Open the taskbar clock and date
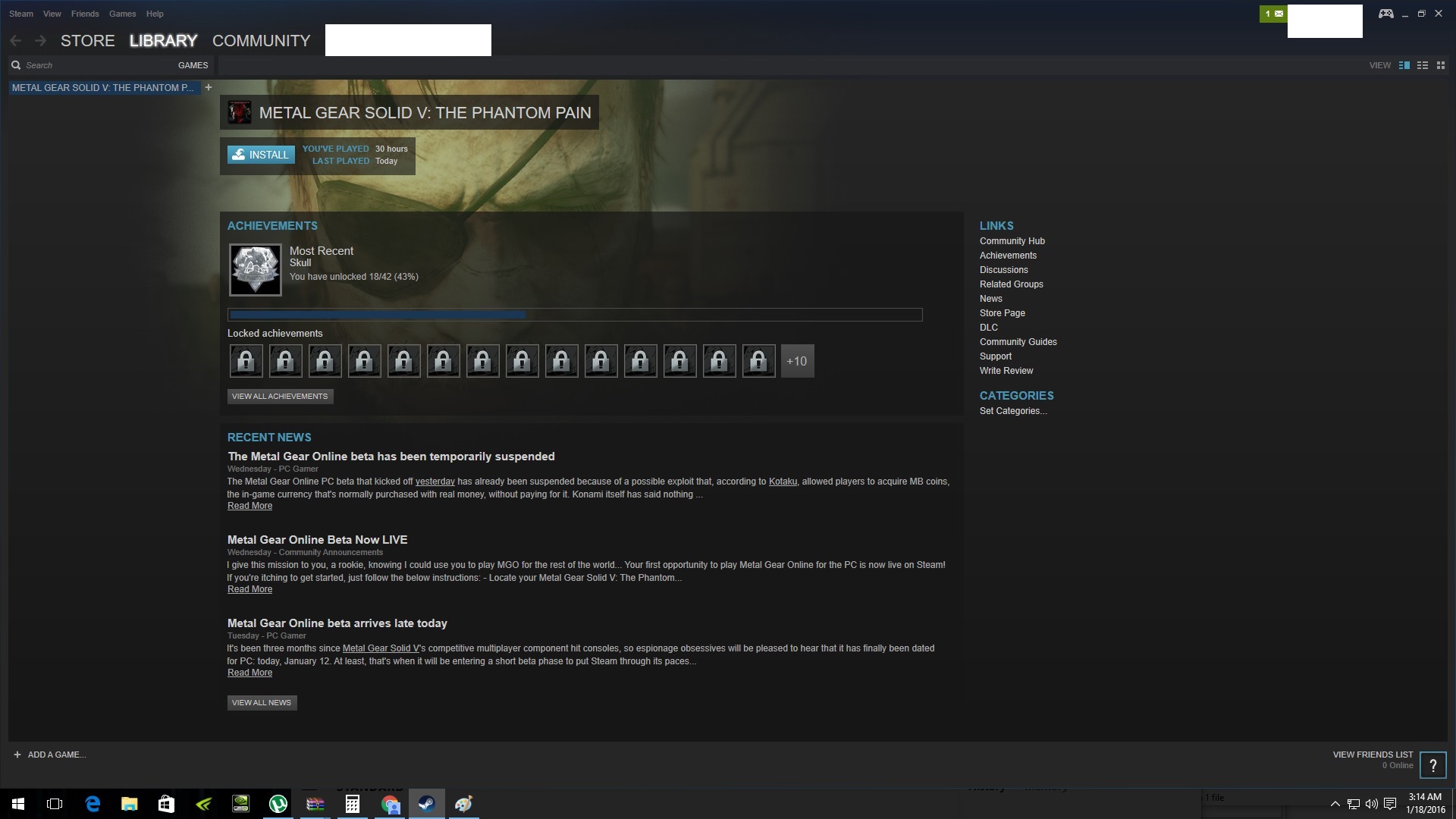 1425,804
